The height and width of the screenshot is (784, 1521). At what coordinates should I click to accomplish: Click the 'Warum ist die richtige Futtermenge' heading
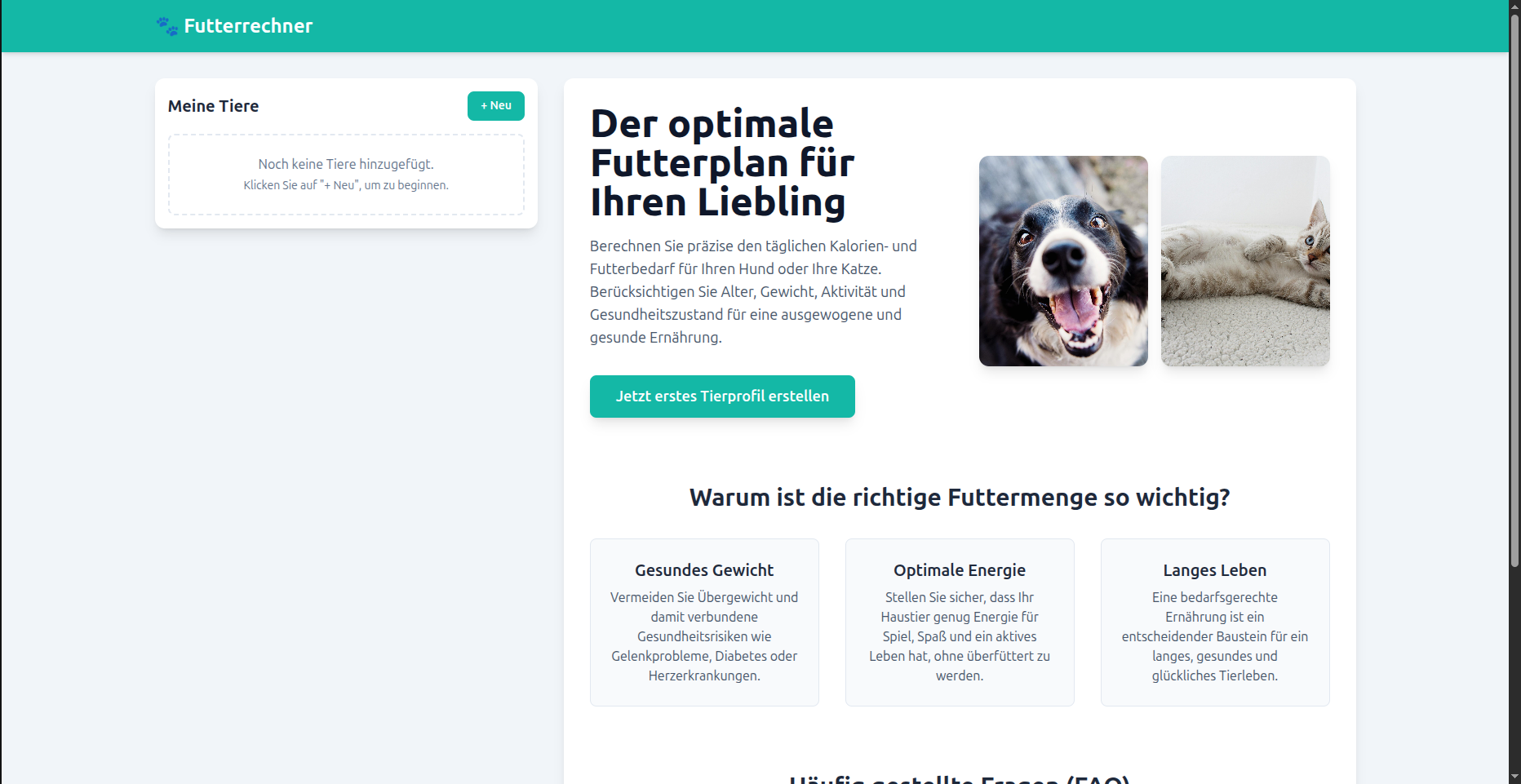959,497
